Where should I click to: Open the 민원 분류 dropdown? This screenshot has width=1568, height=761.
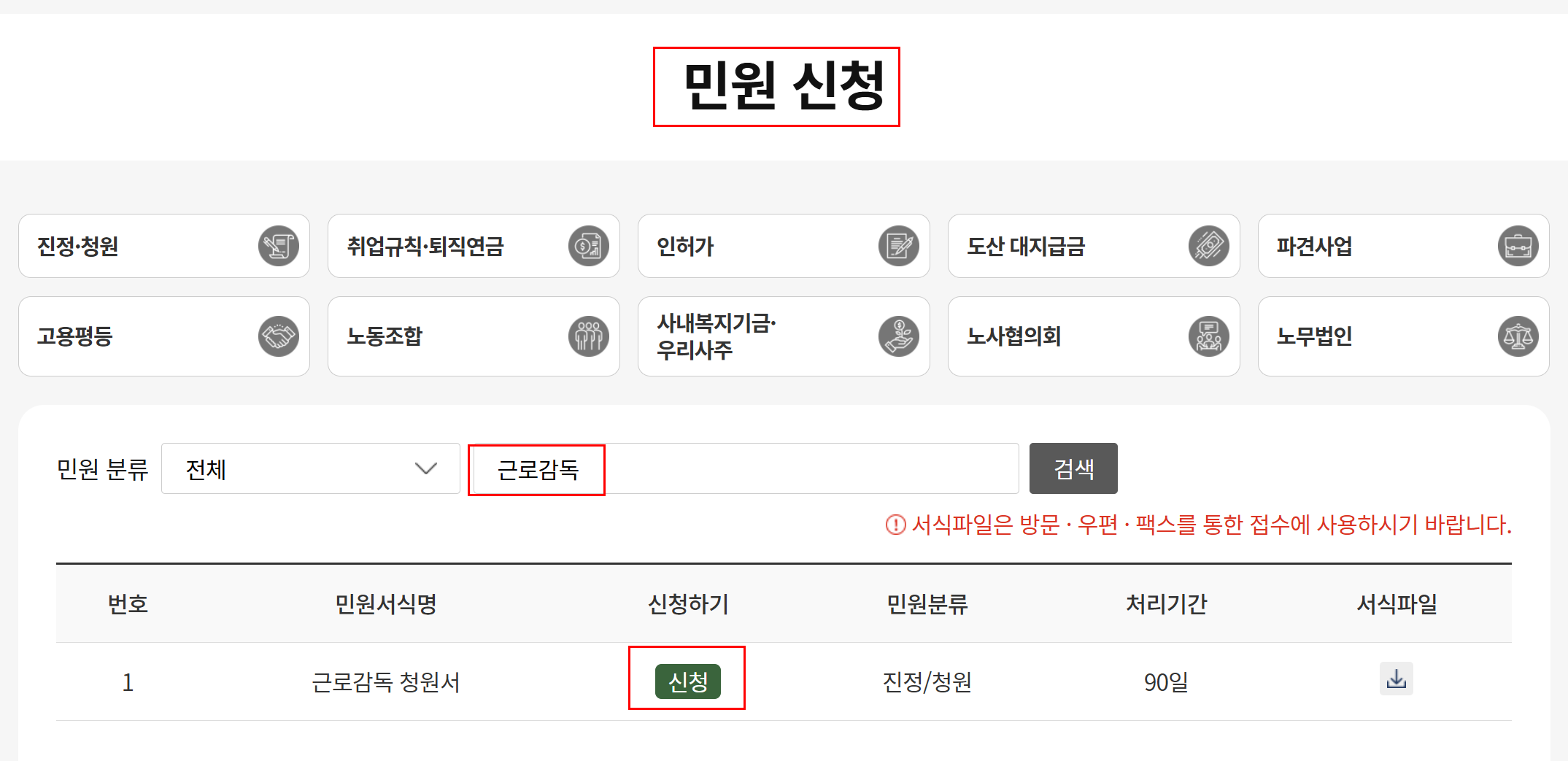pyautogui.click(x=310, y=468)
